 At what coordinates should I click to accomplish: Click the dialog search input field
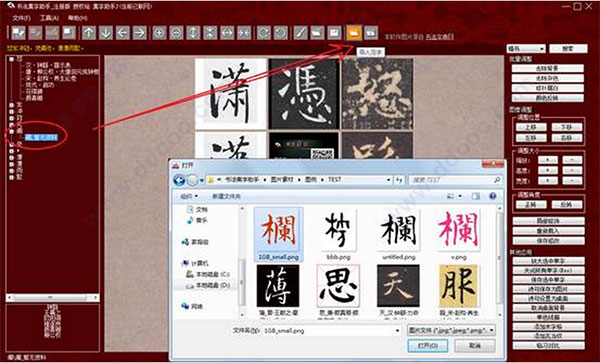pos(455,180)
